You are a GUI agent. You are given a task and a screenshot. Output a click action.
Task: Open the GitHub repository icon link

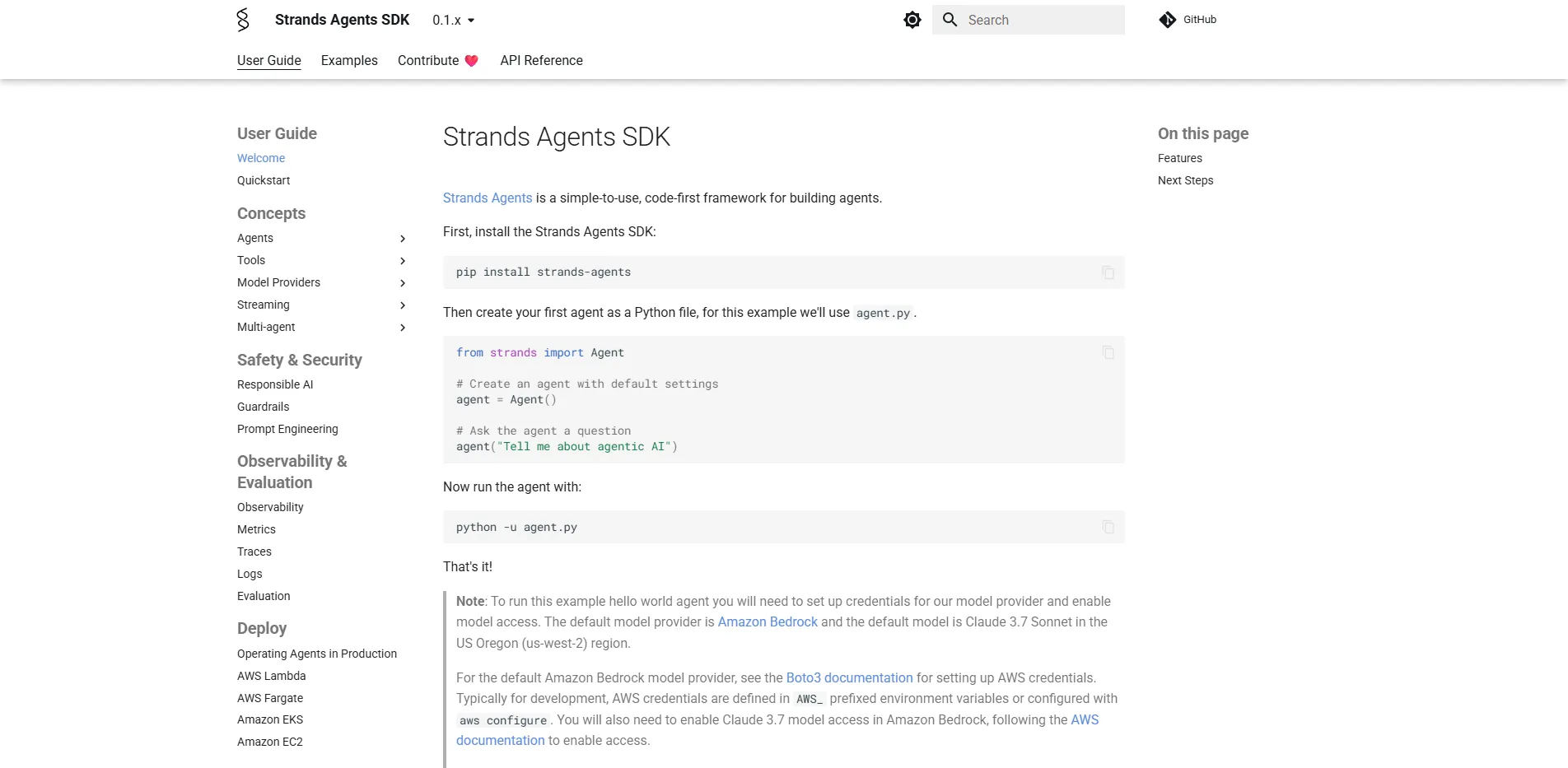click(1168, 20)
